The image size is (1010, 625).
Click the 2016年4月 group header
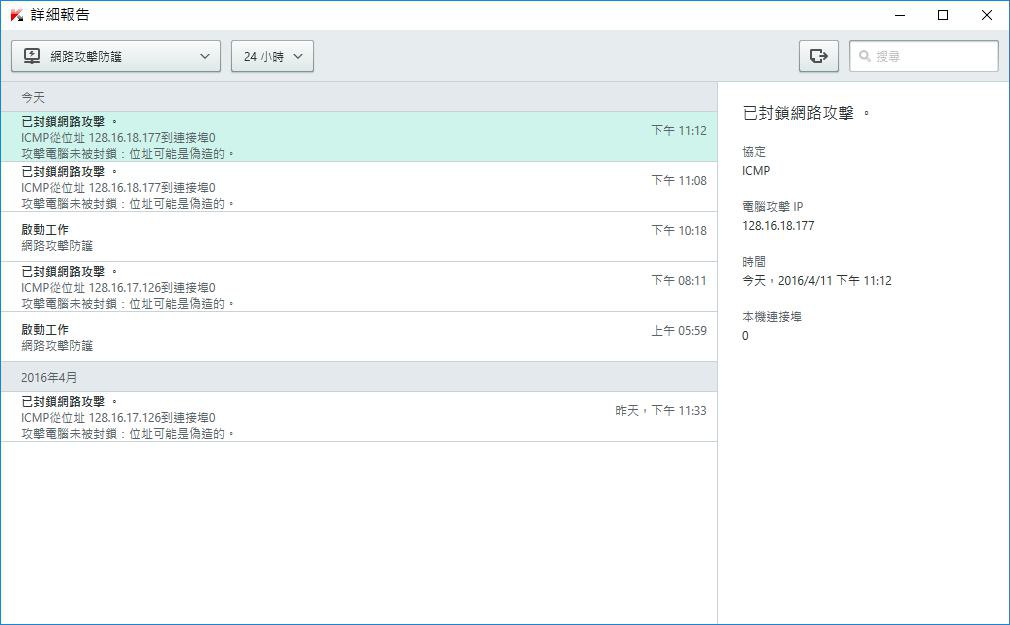click(x=359, y=377)
